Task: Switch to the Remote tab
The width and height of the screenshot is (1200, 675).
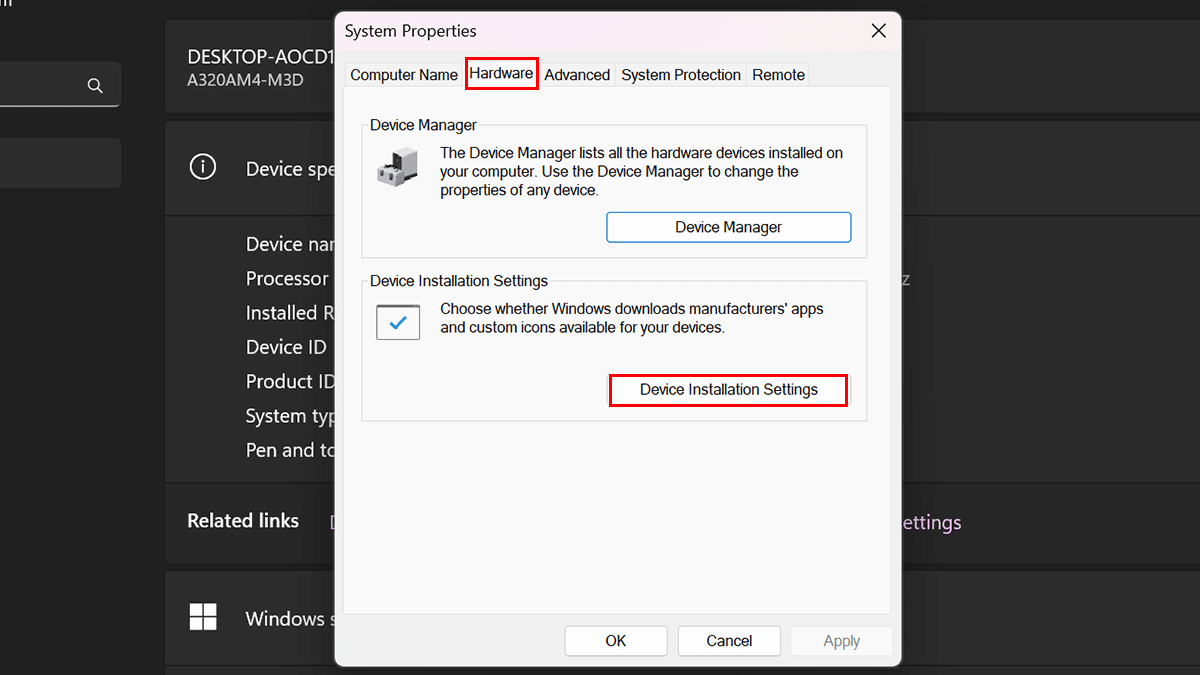Action: [778, 75]
